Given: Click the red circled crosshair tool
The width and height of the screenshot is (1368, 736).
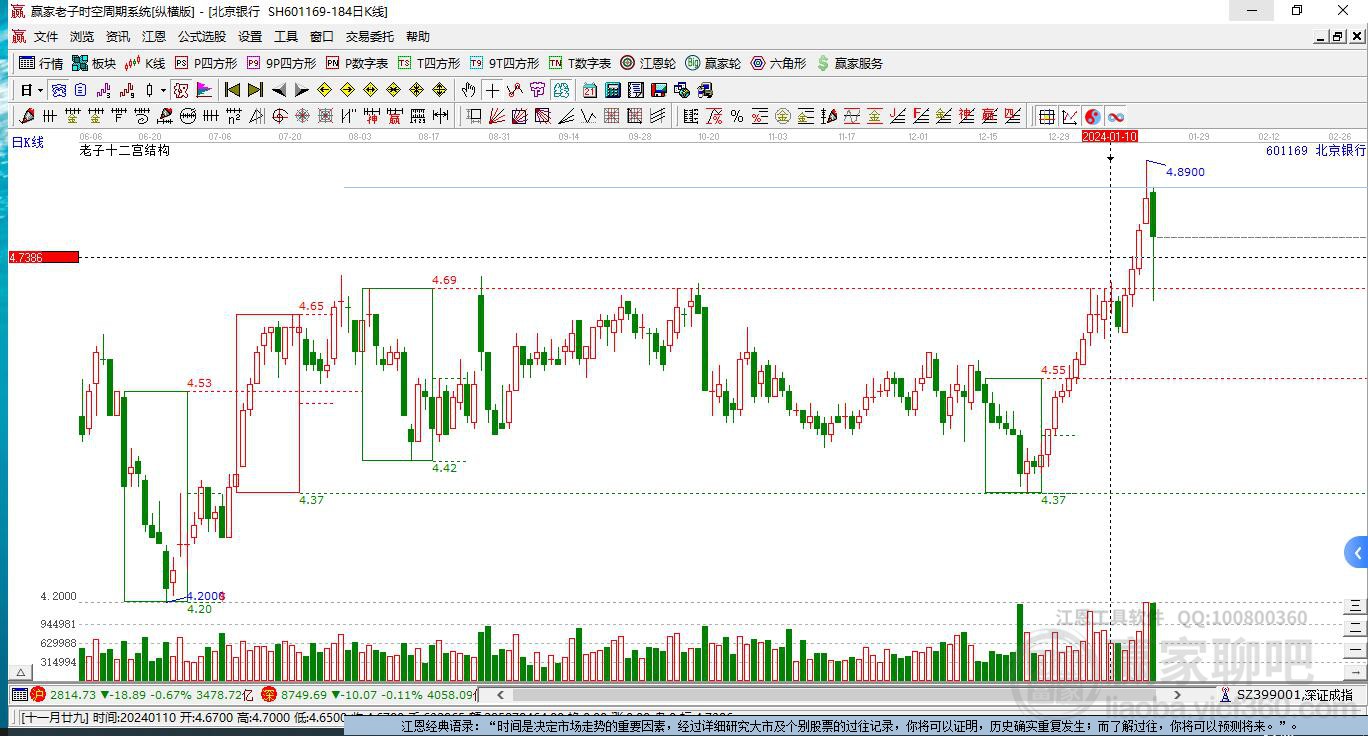Looking at the screenshot, I should (x=279, y=116).
